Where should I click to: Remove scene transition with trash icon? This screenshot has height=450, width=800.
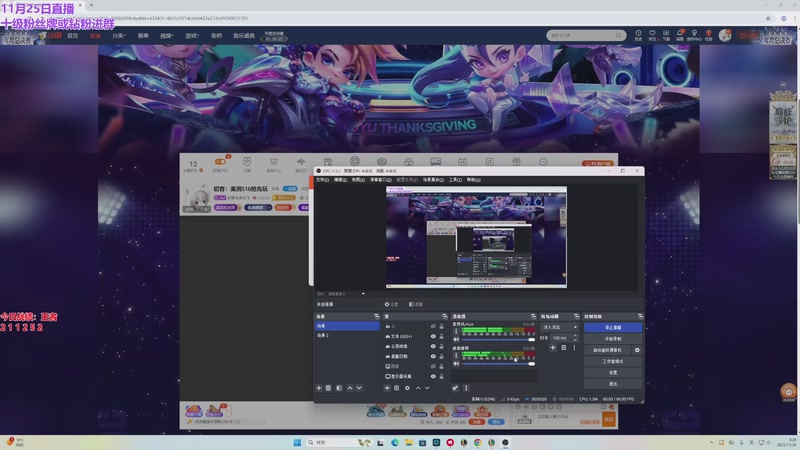point(564,347)
